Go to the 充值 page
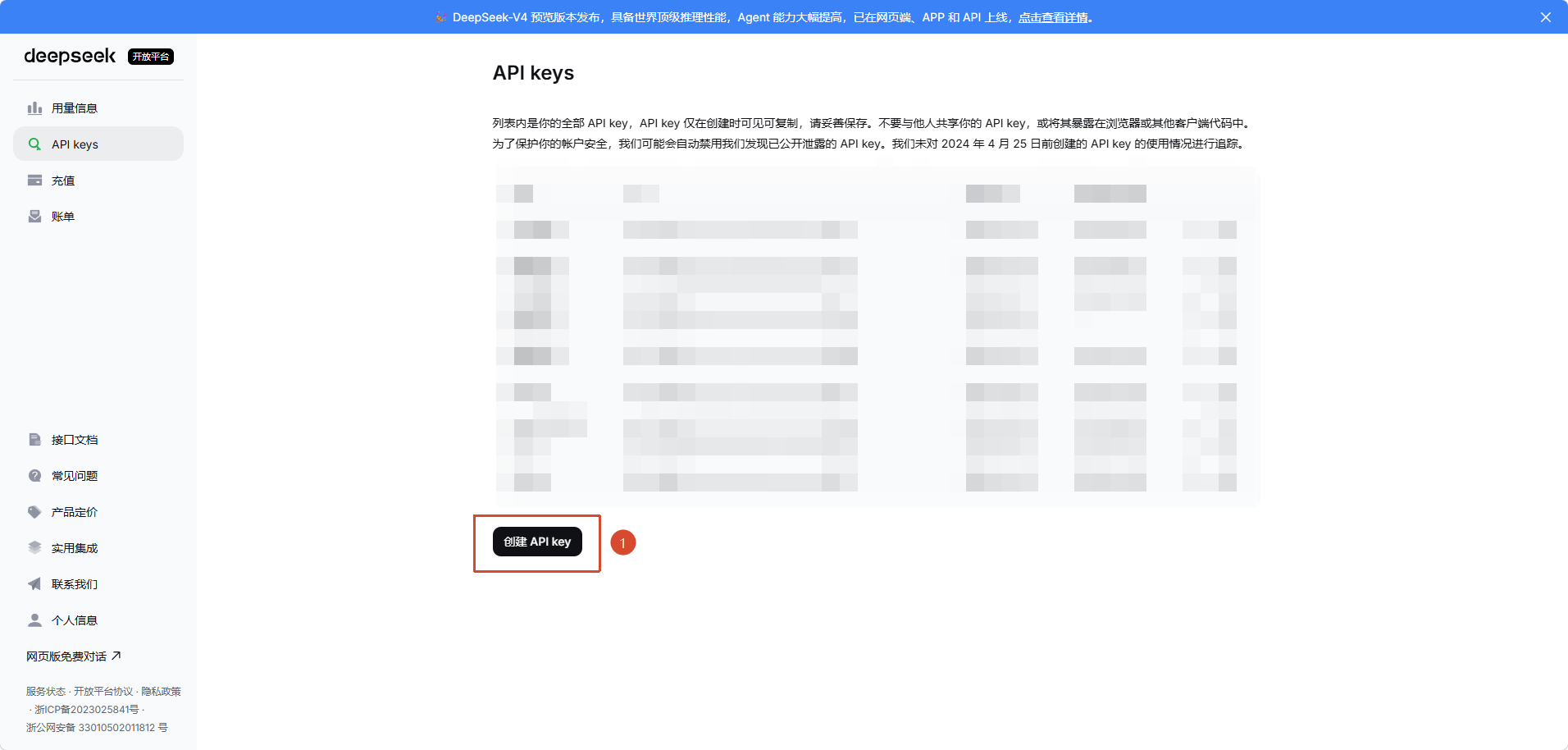The image size is (1568, 750). (x=98, y=181)
